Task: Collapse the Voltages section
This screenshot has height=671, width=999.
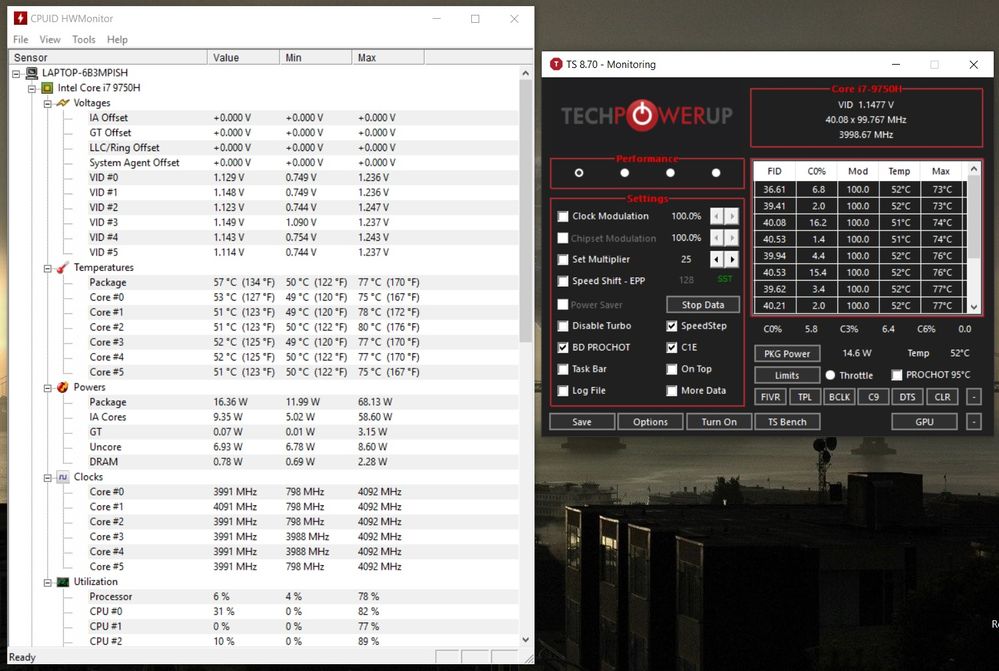Action: point(47,103)
